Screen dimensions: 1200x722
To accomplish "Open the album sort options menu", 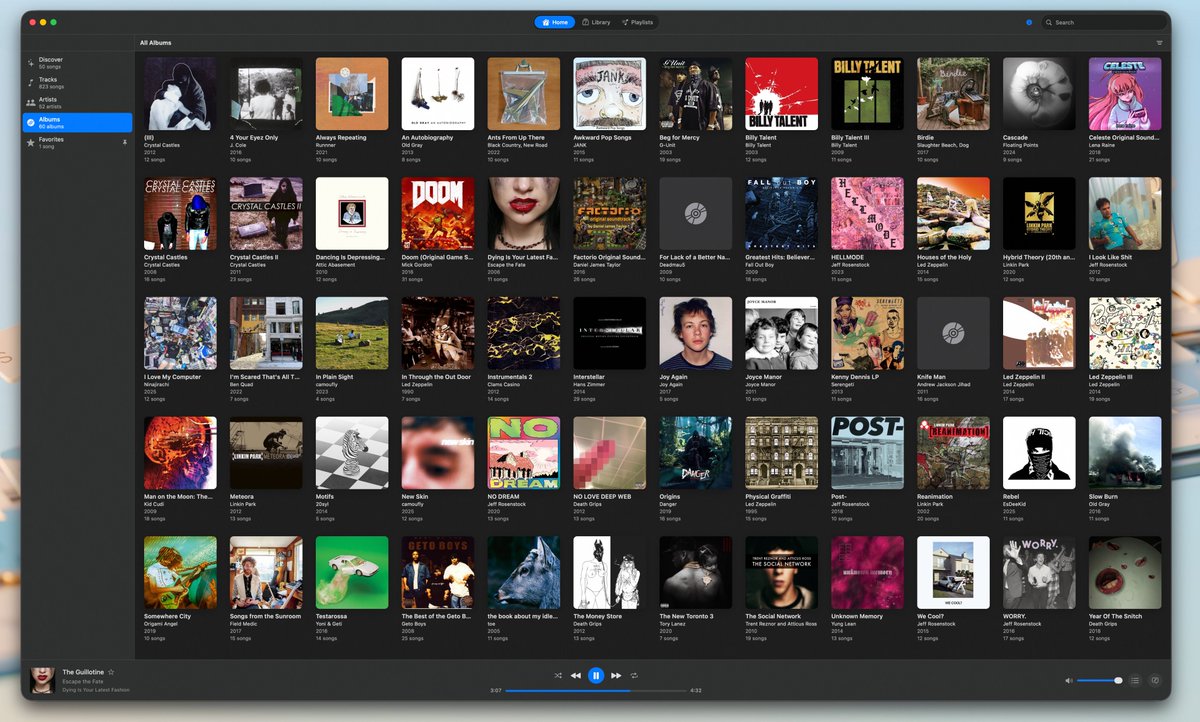I will tap(1159, 43).
